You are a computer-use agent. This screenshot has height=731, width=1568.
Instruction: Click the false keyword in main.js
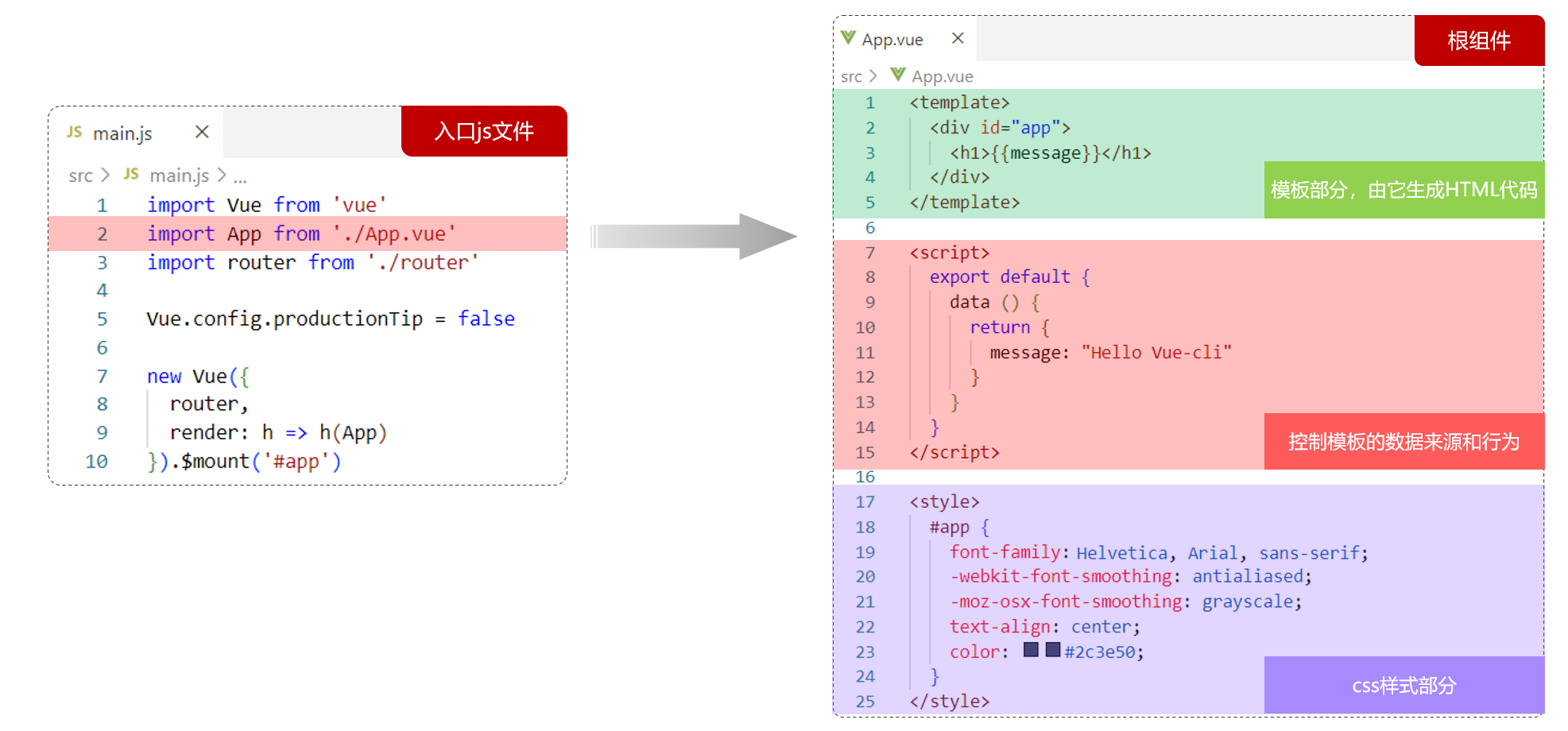[x=486, y=319]
